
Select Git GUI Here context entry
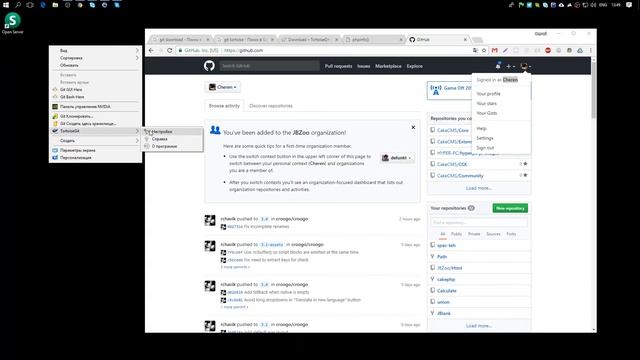[95, 89]
